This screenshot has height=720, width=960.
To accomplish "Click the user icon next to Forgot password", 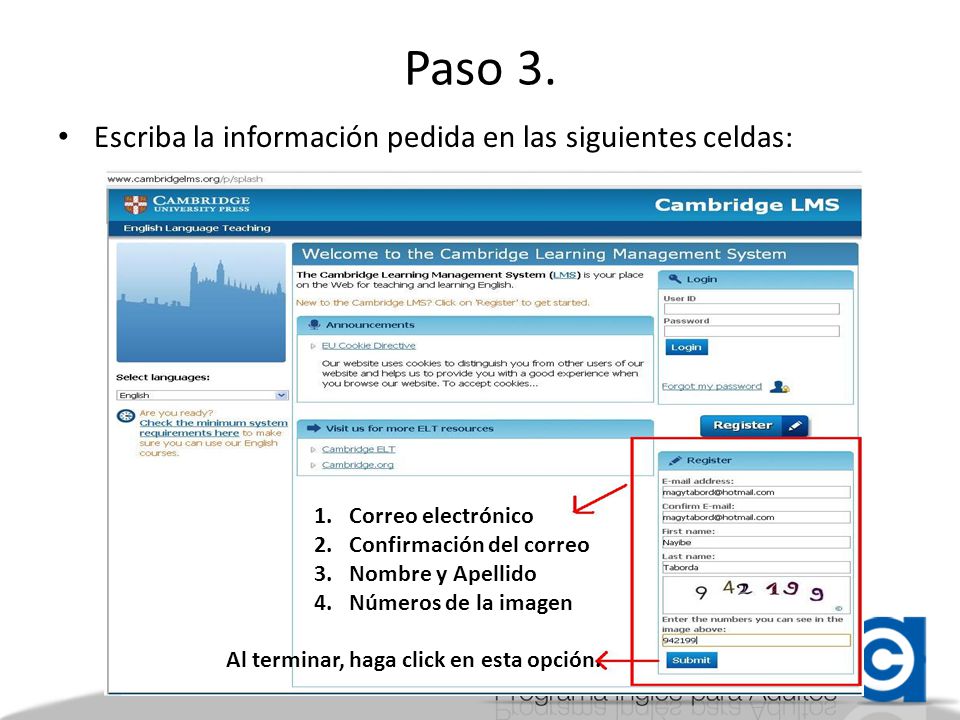I will pos(779,387).
